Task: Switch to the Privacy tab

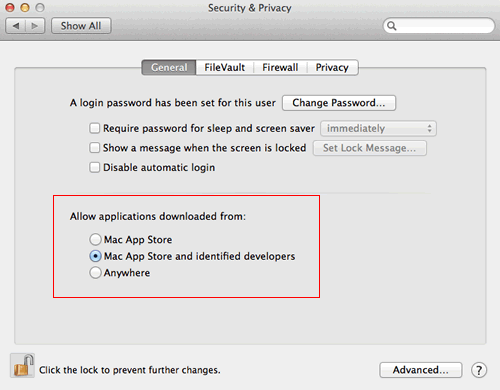Action: (332, 68)
